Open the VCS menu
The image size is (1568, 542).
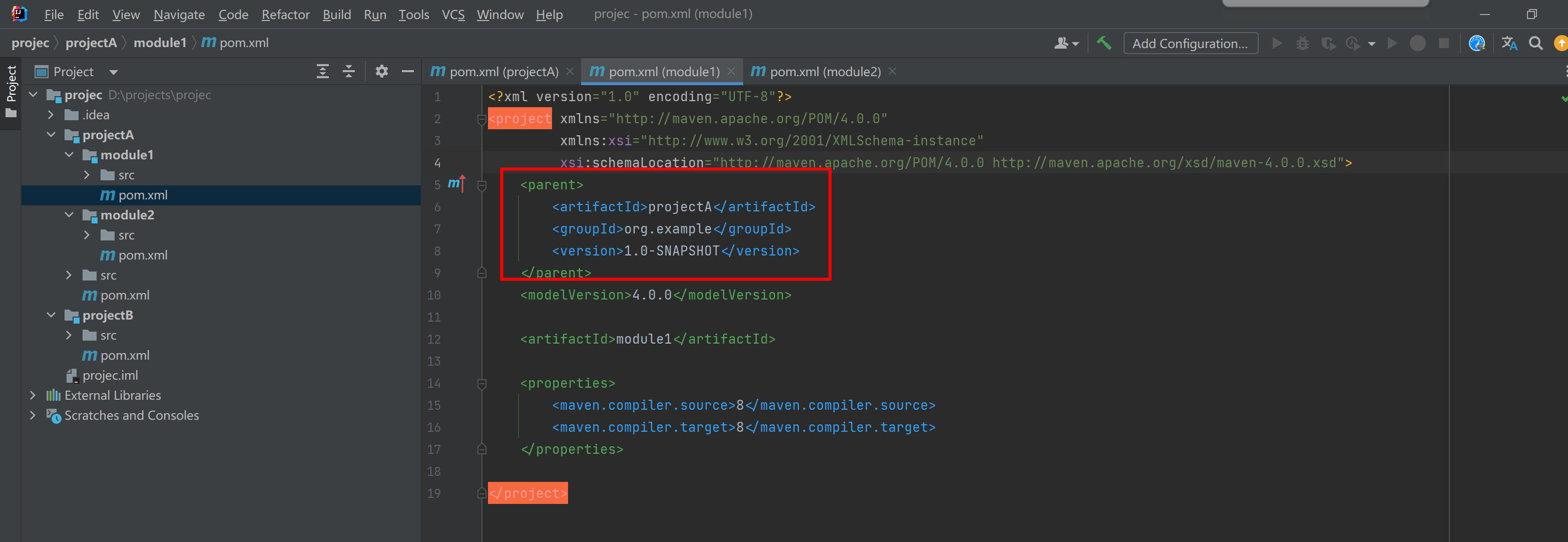pos(453,14)
